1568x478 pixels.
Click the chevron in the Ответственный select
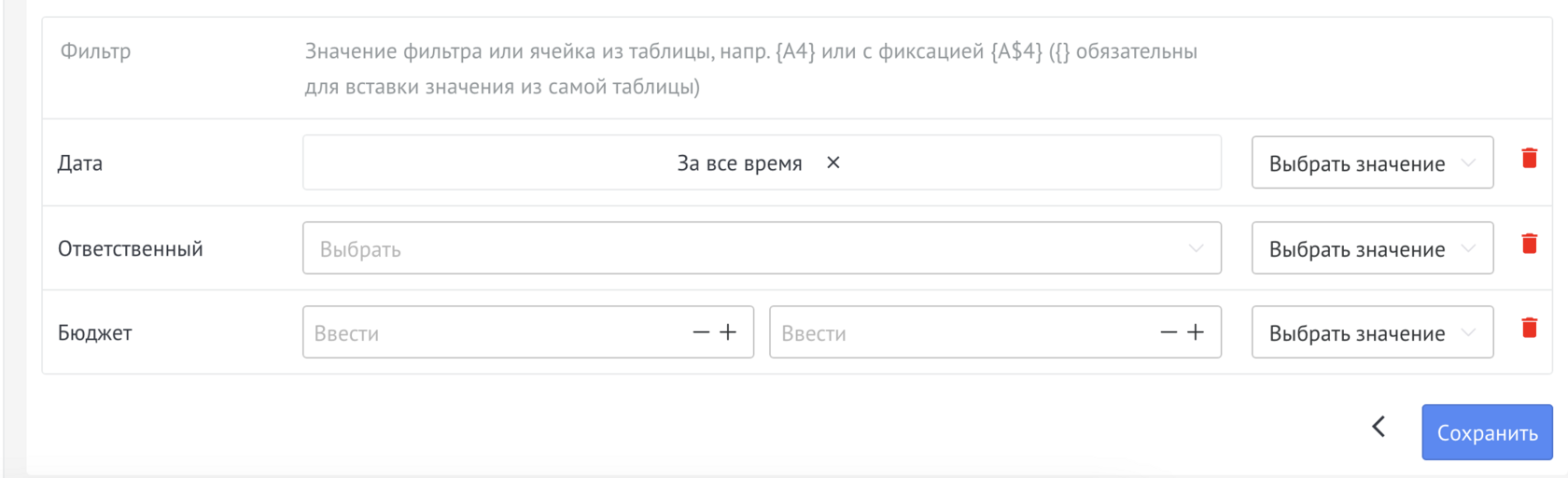pos(1196,249)
